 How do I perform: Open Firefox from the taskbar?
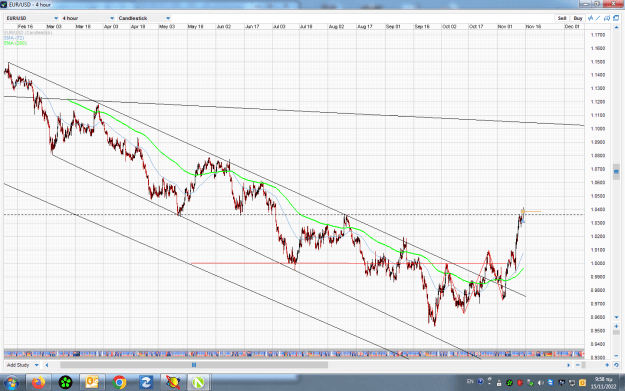pos(39,383)
